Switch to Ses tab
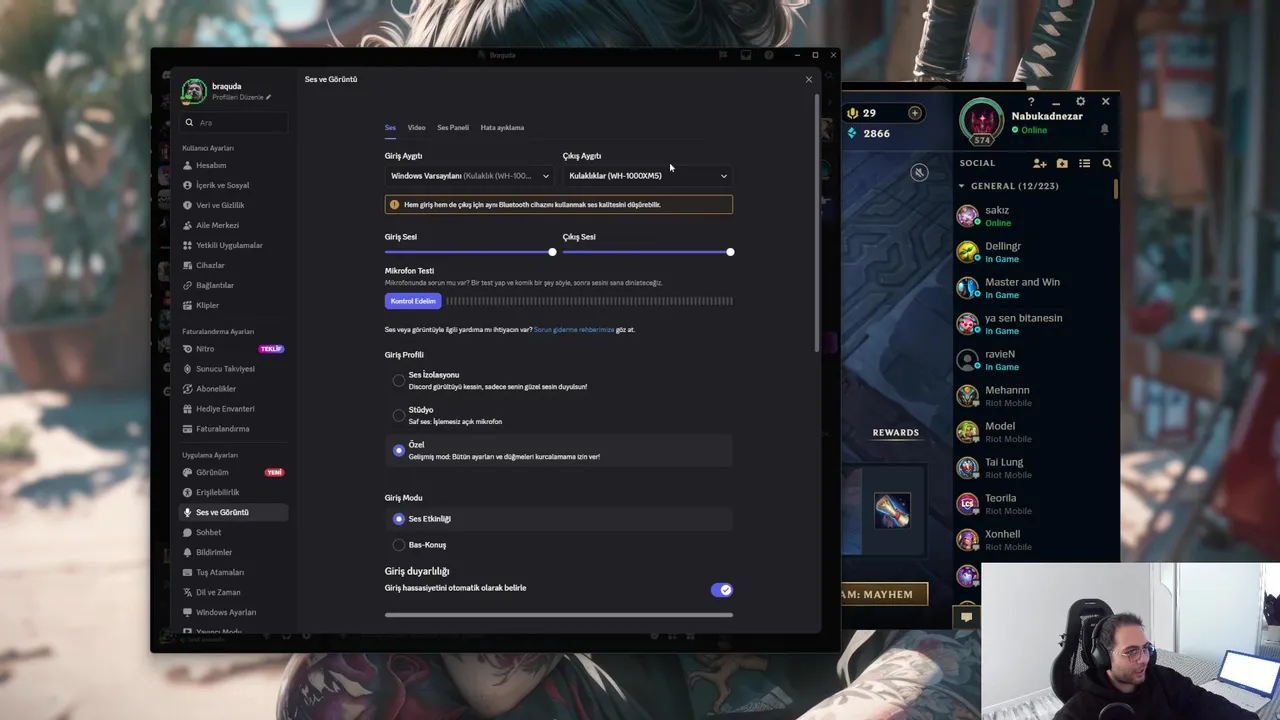The image size is (1280, 720). click(390, 128)
